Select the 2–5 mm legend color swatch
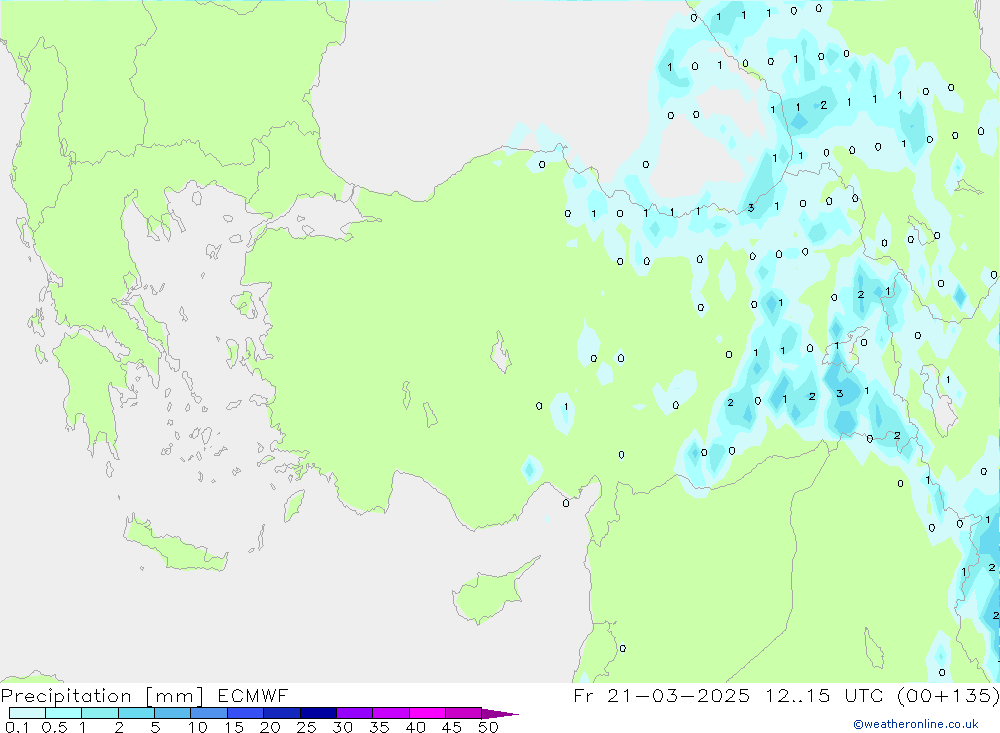The height and width of the screenshot is (733, 1000). 136,713
